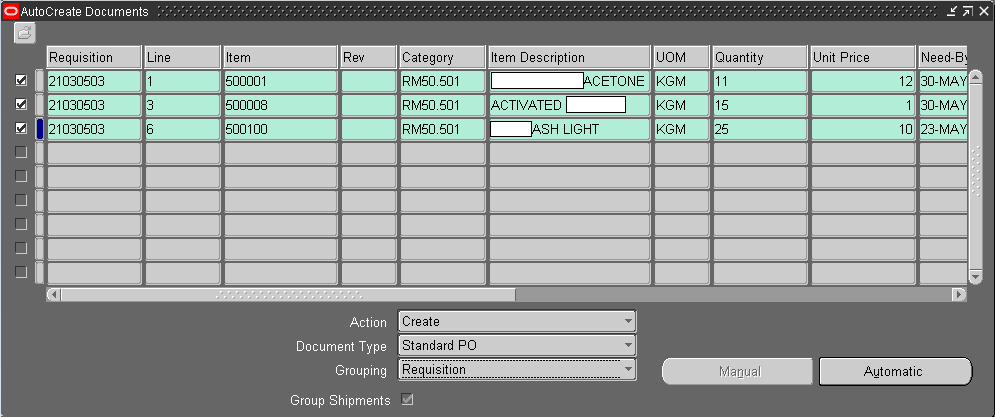Uncheck the checkbox for requisition line 3
The height and width of the screenshot is (417, 995).
21,105
